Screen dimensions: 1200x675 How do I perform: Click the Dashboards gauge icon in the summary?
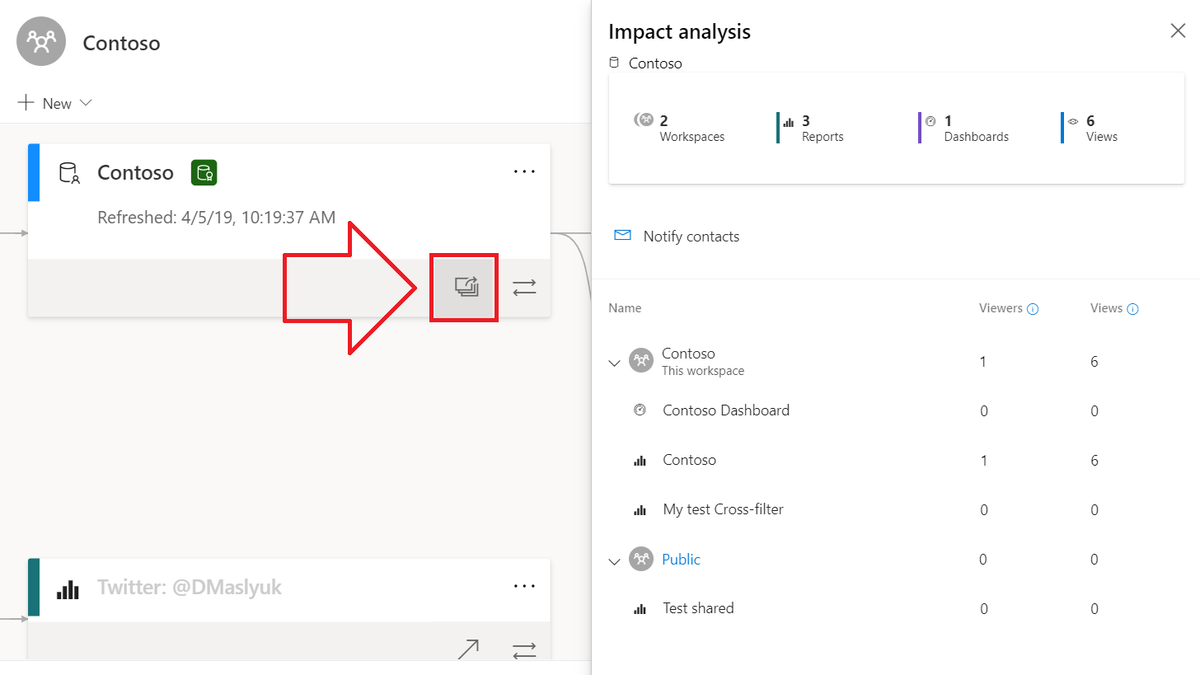coord(931,121)
